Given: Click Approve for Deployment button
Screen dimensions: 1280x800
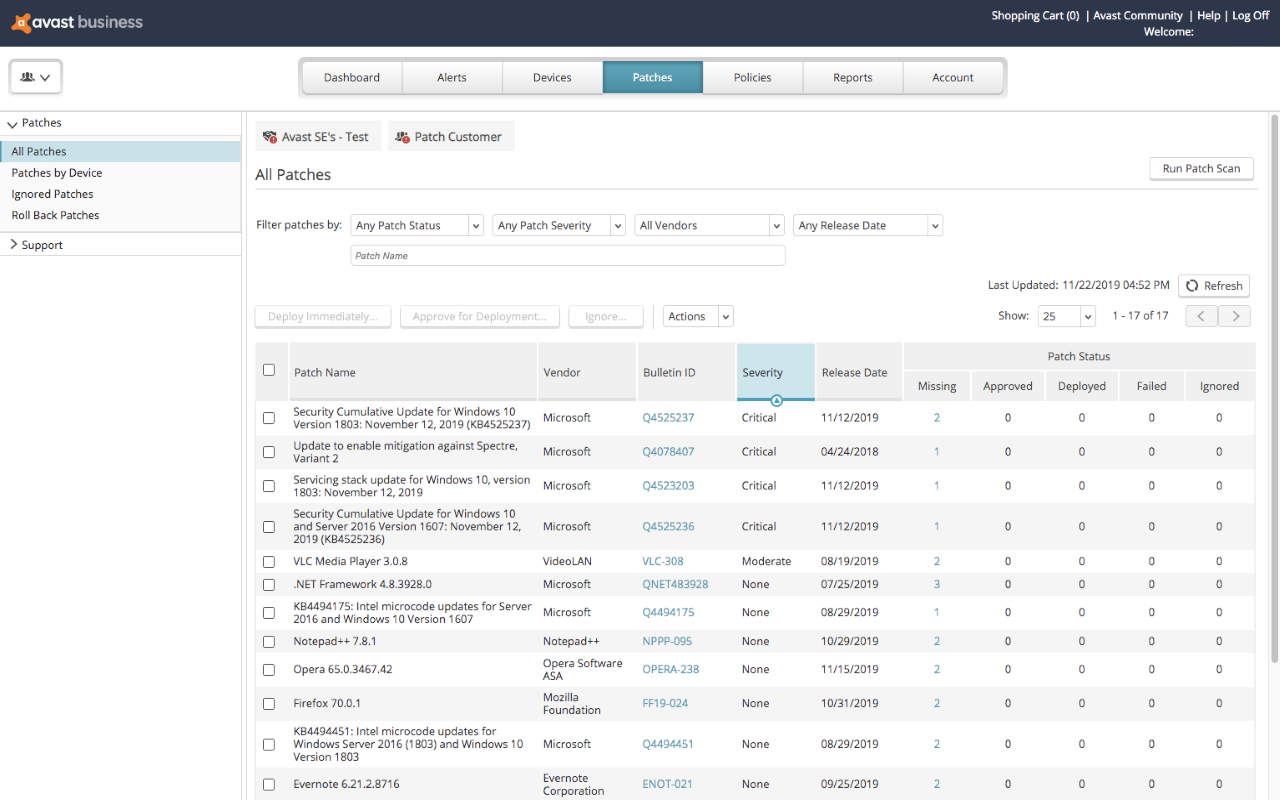Looking at the screenshot, I should pyautogui.click(x=479, y=317).
